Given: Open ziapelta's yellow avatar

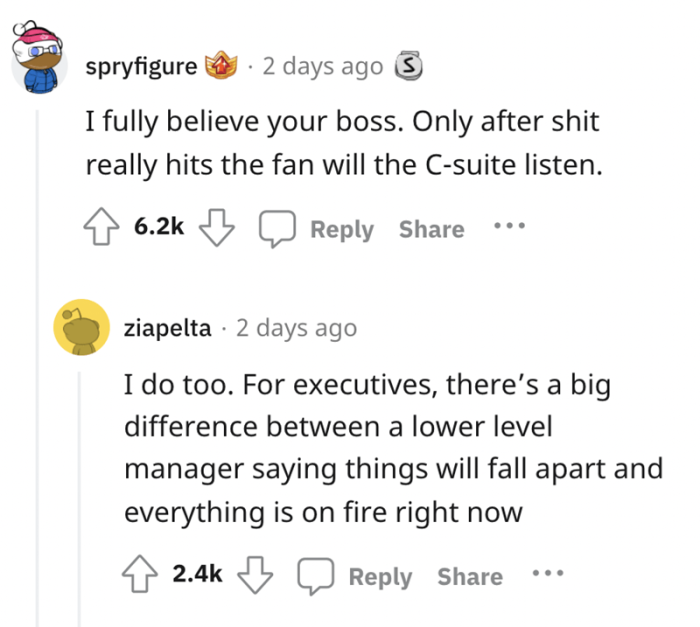Looking at the screenshot, I should 81,327.
